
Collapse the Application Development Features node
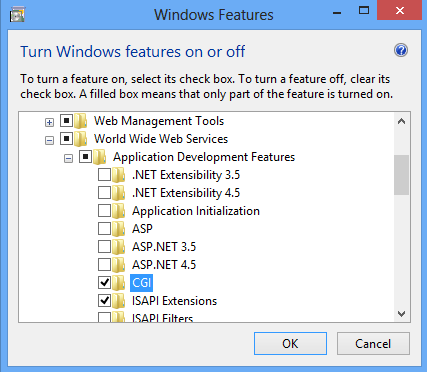coord(68,159)
